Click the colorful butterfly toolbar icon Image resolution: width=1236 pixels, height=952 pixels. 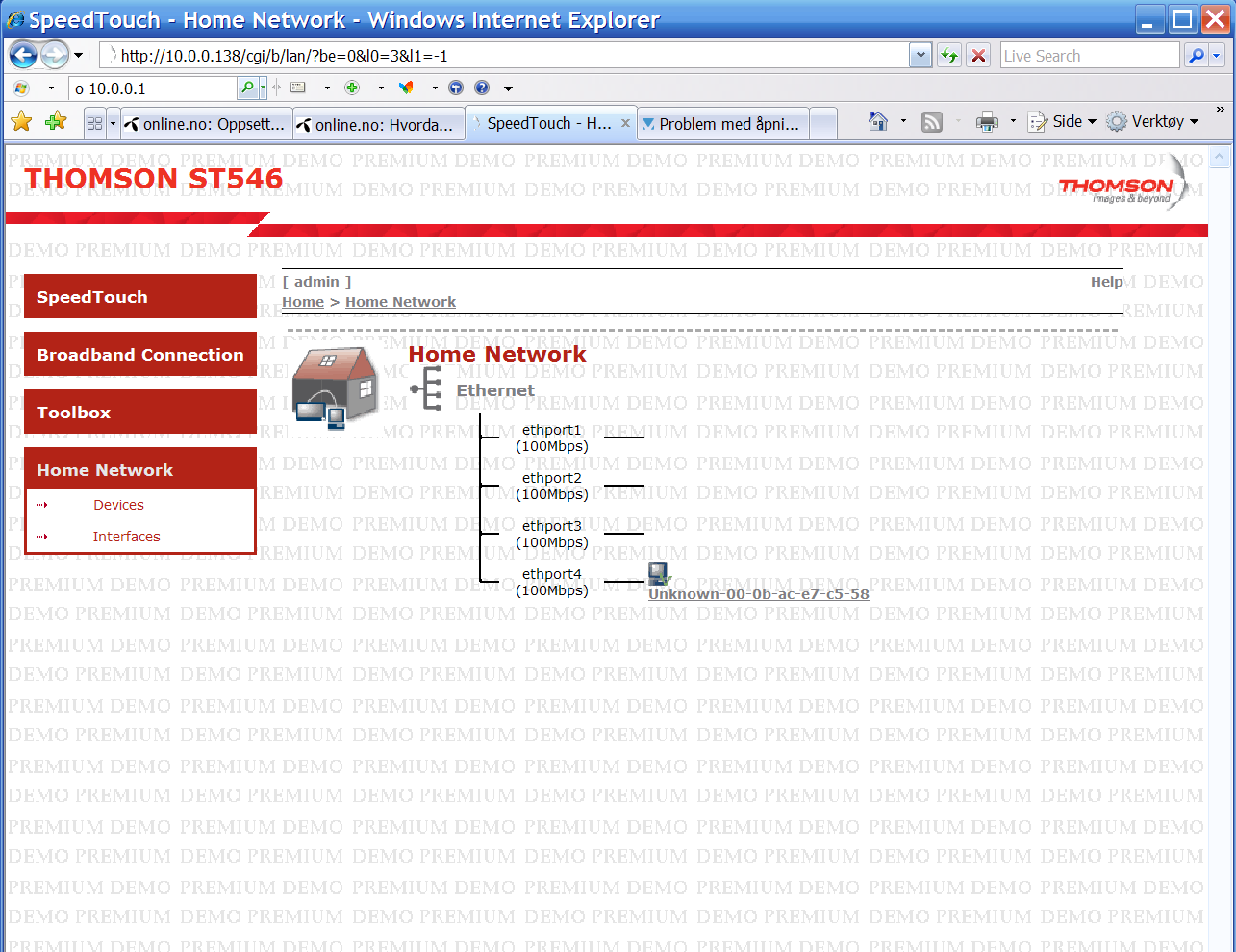[406, 88]
